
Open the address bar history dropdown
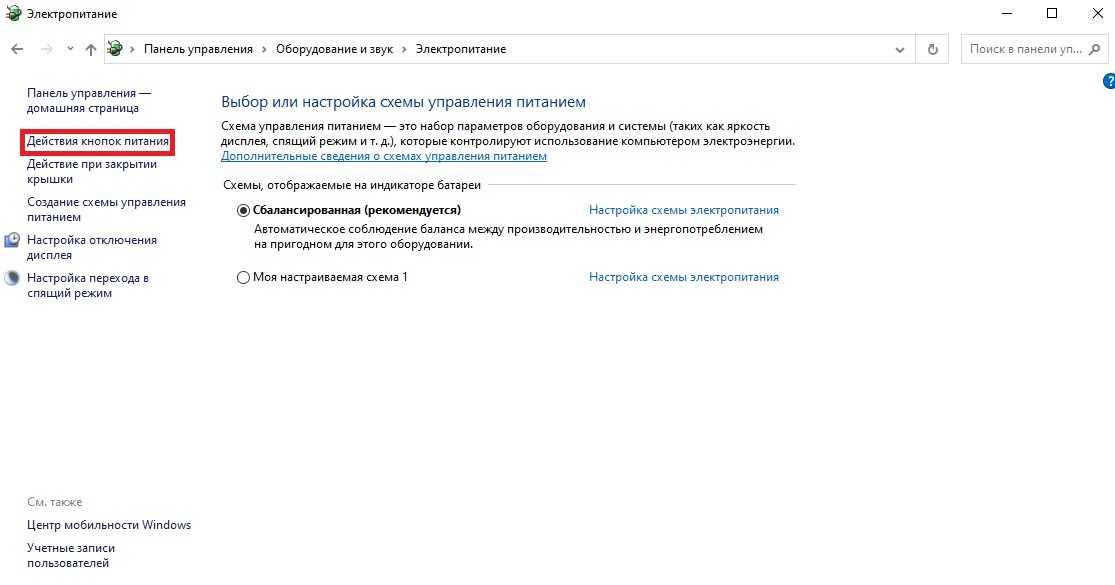pos(900,49)
